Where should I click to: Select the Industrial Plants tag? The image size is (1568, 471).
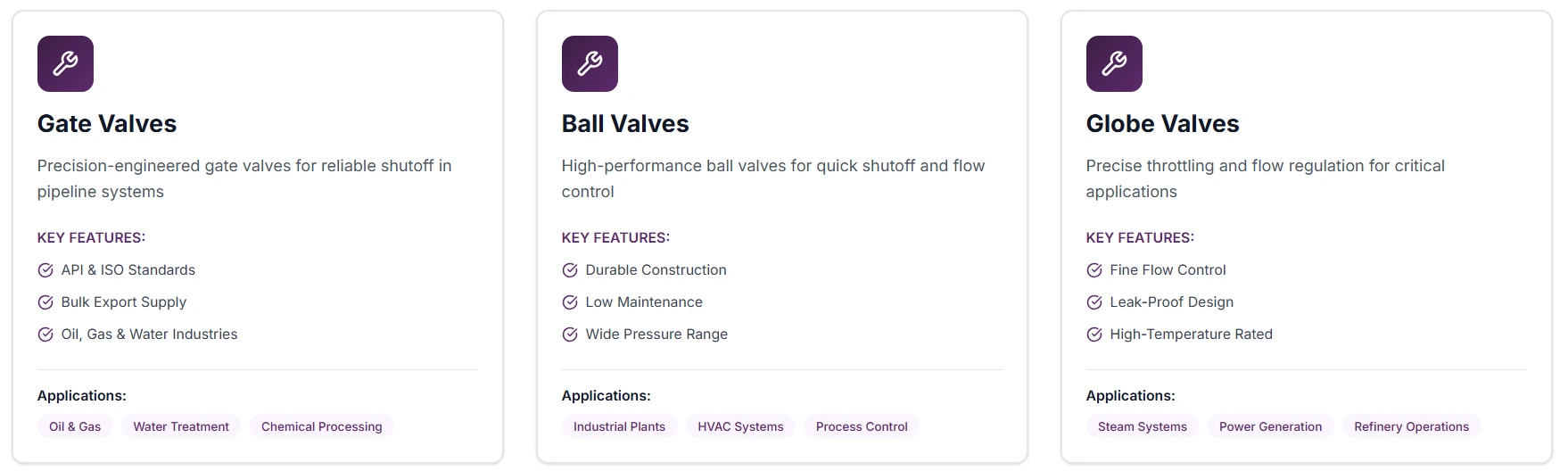pos(619,426)
